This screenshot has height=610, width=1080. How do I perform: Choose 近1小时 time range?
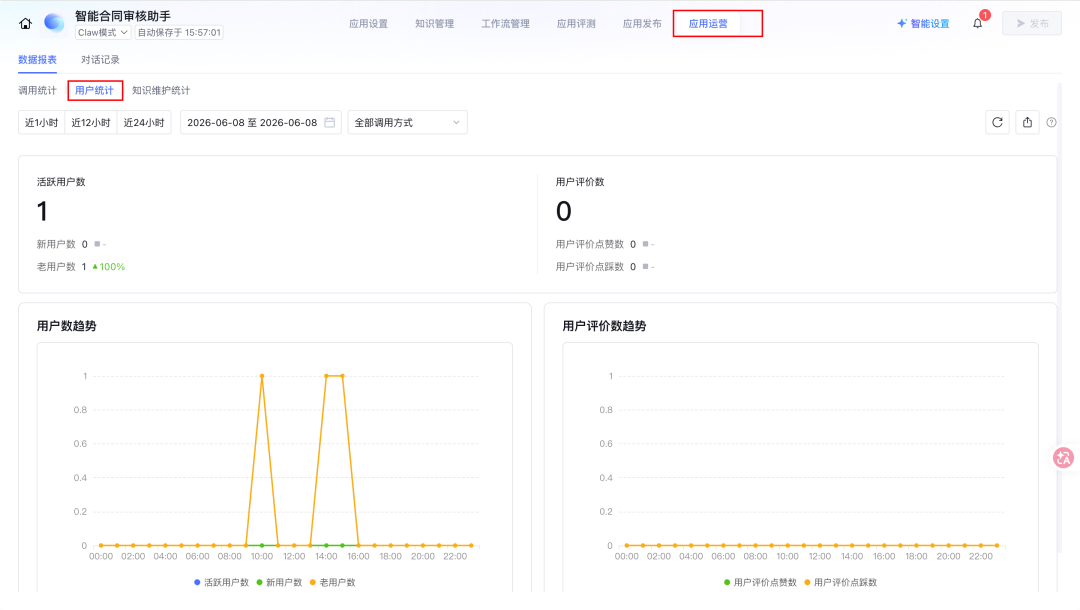[41, 123]
